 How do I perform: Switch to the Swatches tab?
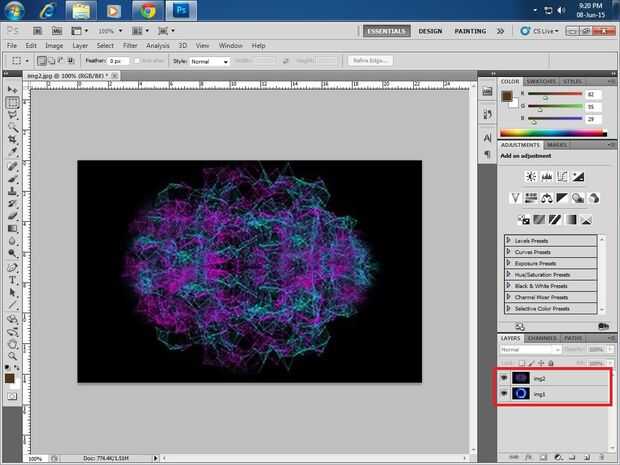[542, 81]
